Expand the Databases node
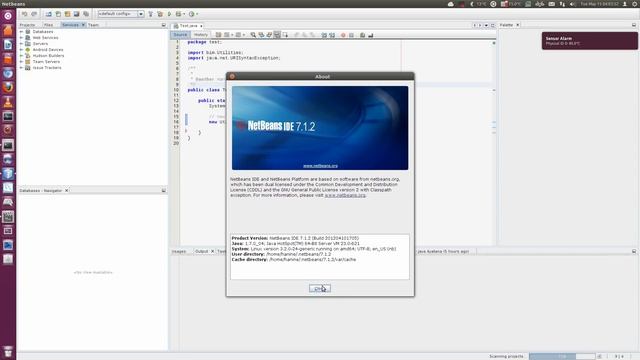Image resolution: width=640 pixels, height=360 pixels. click(22, 31)
